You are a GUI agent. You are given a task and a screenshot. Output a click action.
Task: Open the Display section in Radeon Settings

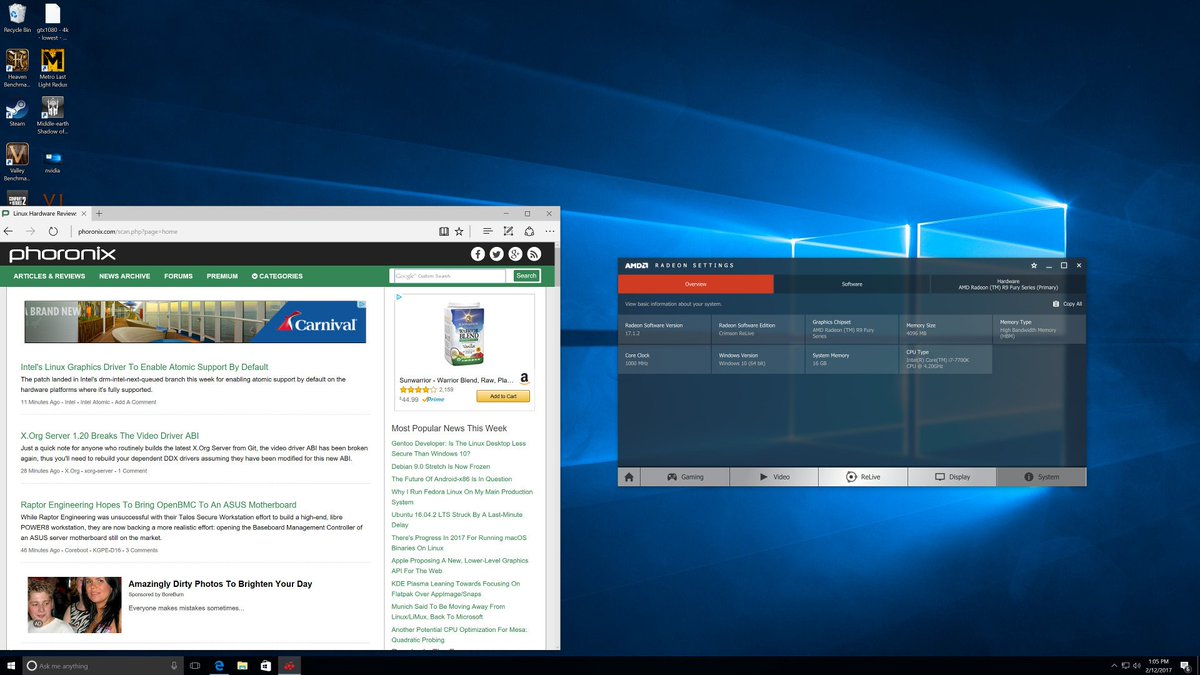pos(952,477)
